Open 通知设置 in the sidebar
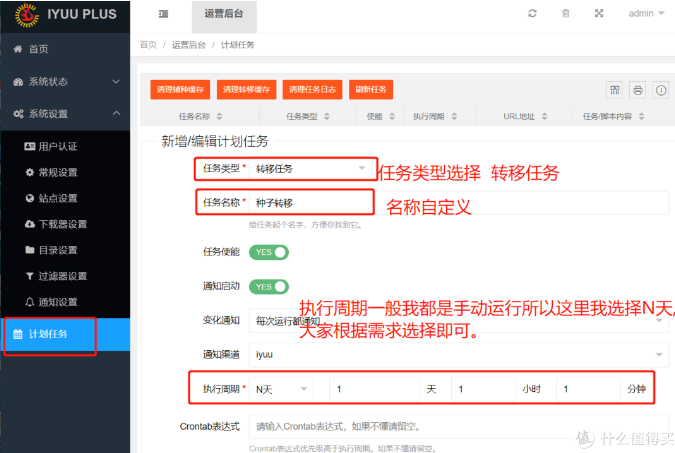Image resolution: width=675 pixels, height=453 pixels. point(65,302)
